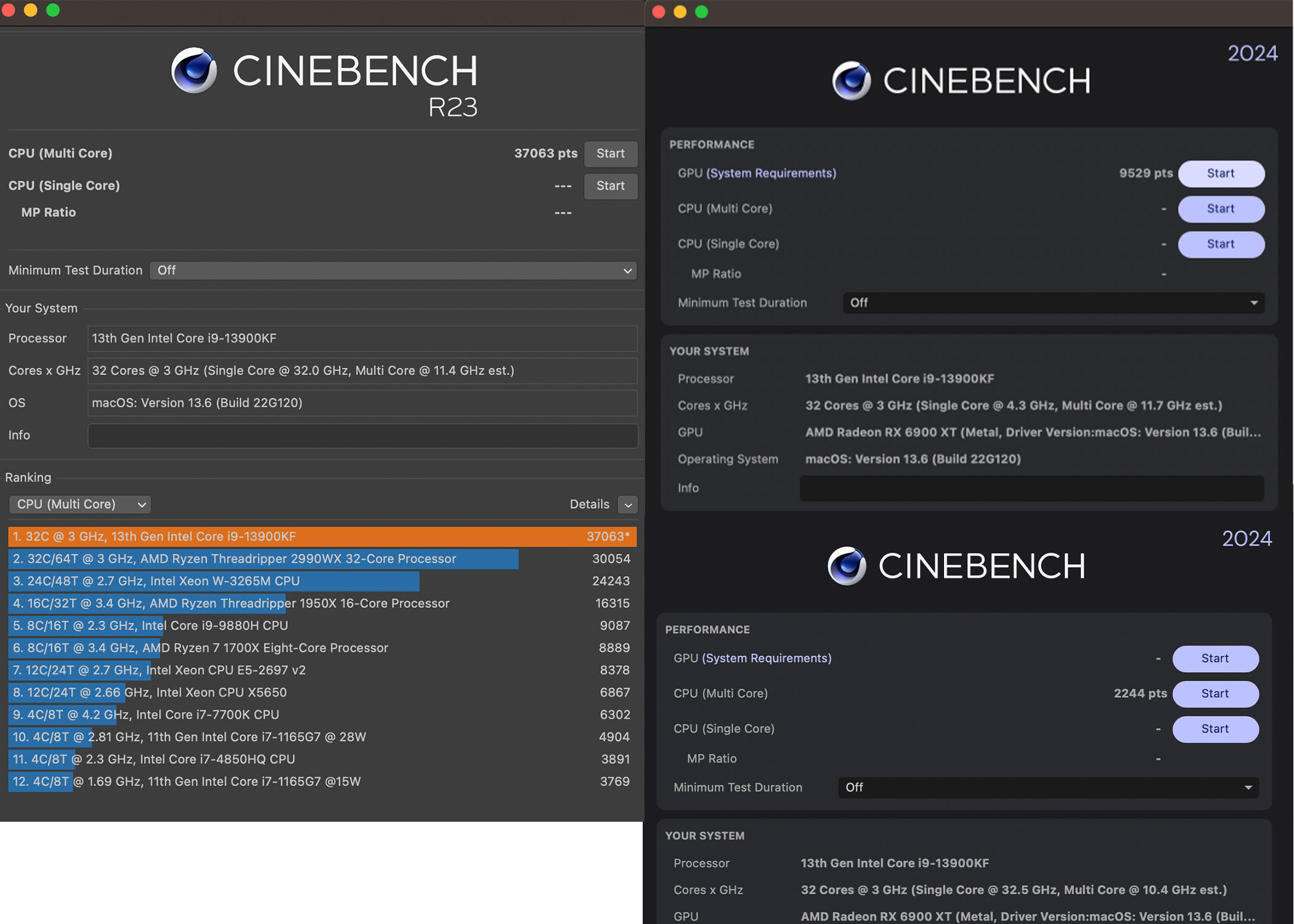
Task: Start GPU test in upper 2024 panel
Action: [1221, 174]
